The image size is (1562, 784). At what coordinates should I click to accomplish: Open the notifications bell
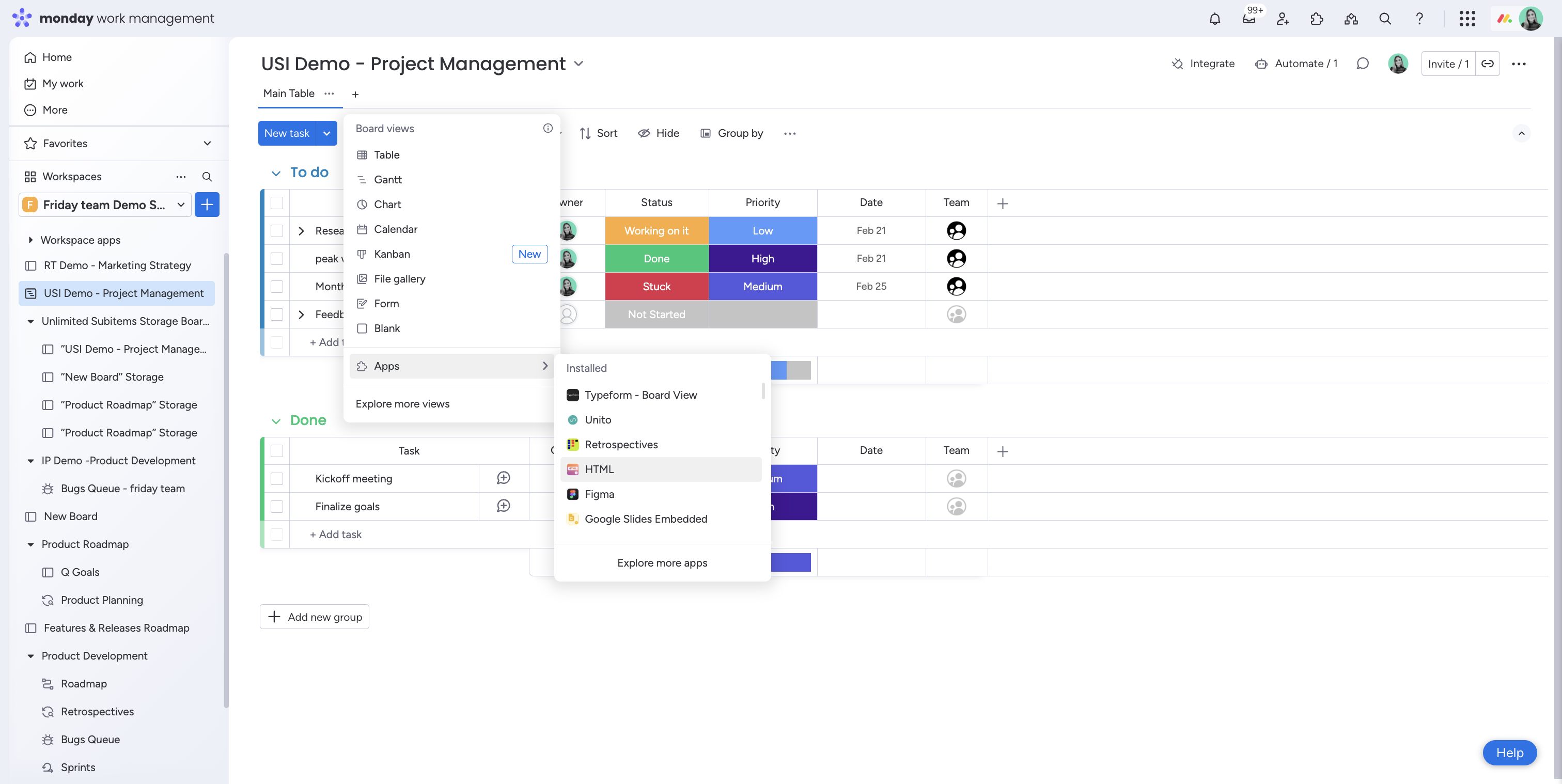click(x=1214, y=19)
